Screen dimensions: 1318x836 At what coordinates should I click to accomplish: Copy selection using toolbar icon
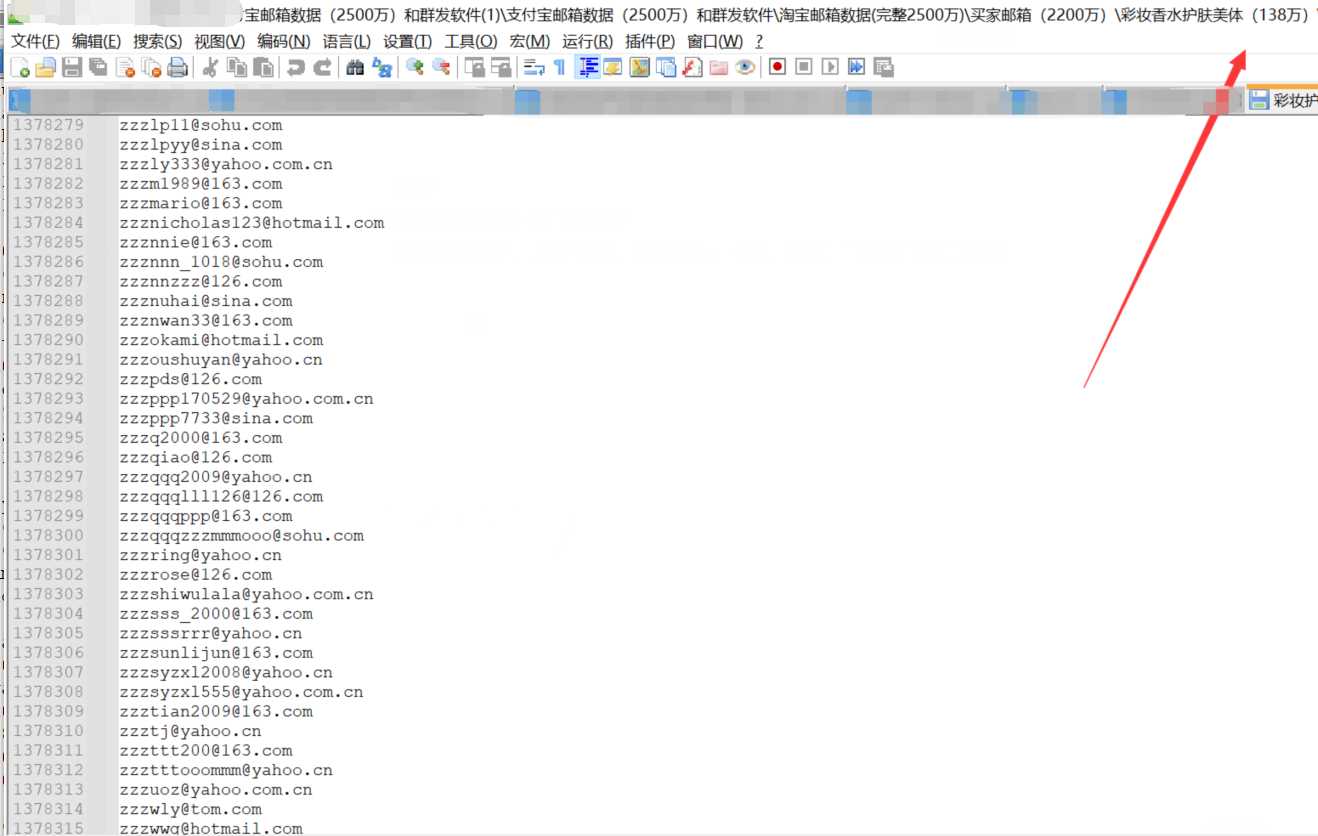237,67
